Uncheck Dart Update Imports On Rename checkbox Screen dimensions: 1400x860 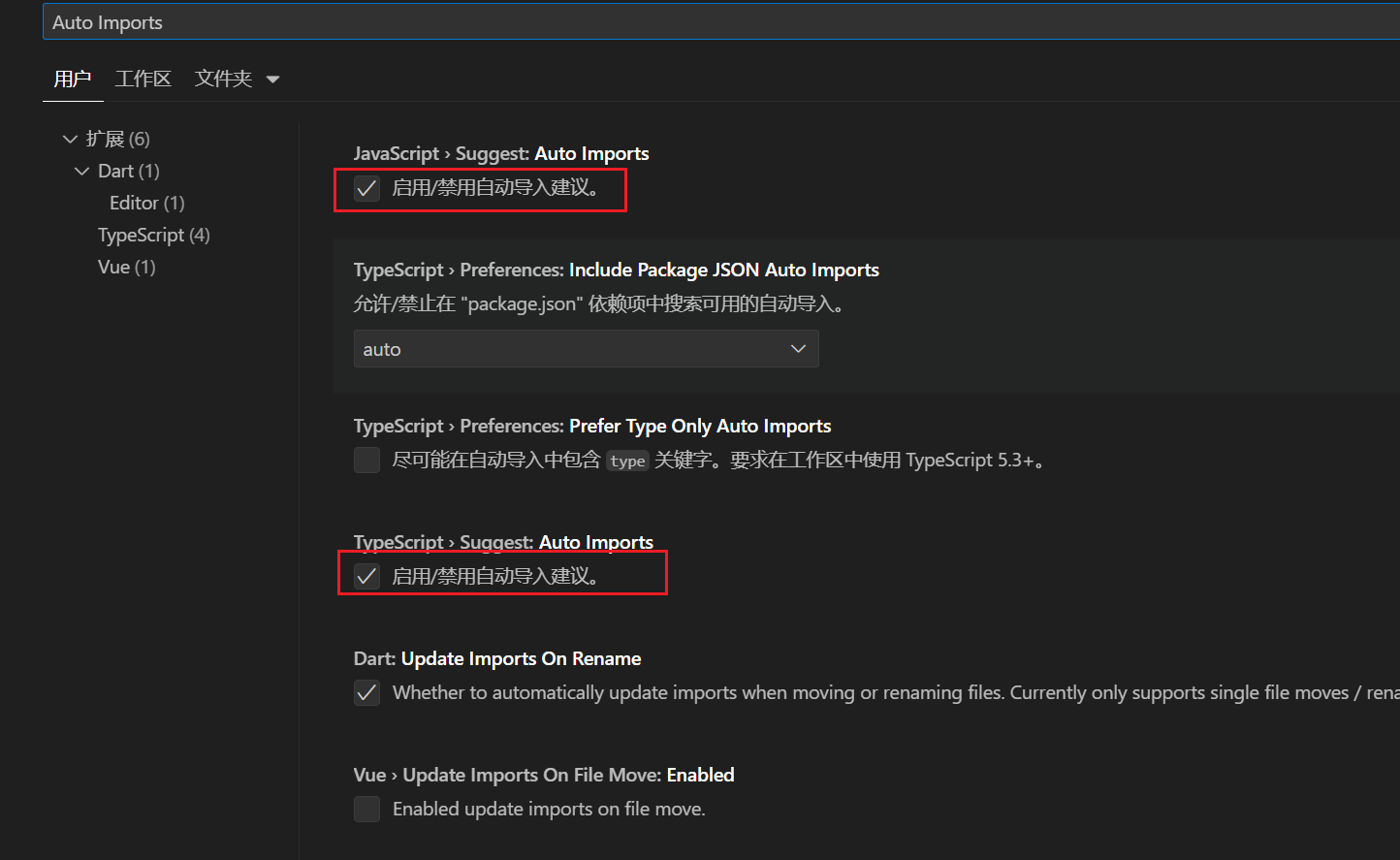(x=366, y=693)
